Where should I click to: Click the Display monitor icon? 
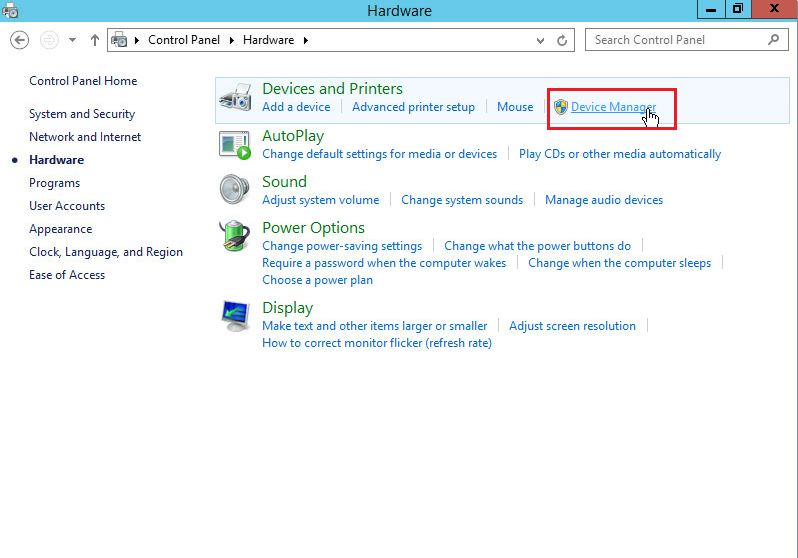pos(235,316)
